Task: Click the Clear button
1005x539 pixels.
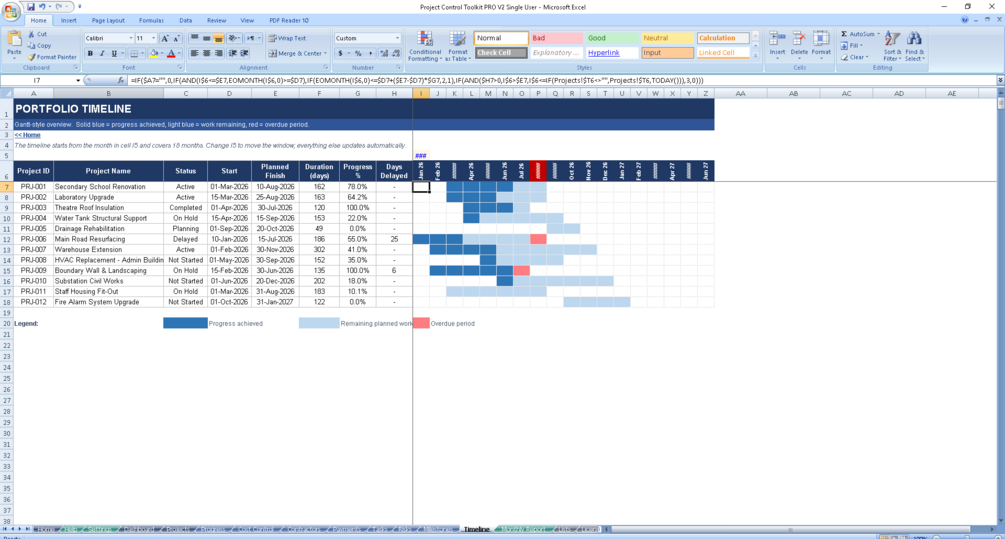Action: coord(854,57)
